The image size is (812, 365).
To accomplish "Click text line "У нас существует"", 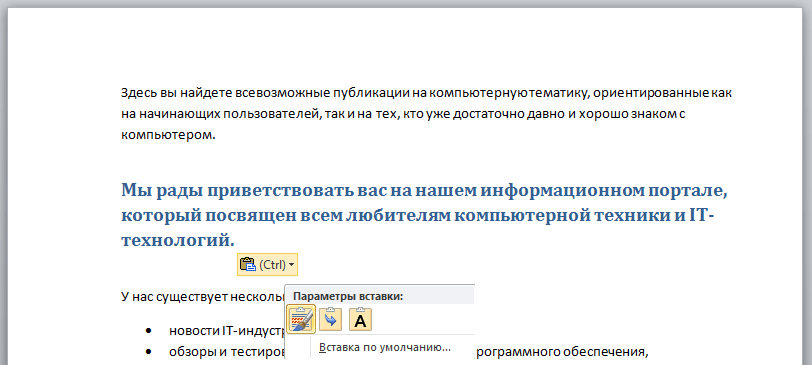I will (203, 297).
